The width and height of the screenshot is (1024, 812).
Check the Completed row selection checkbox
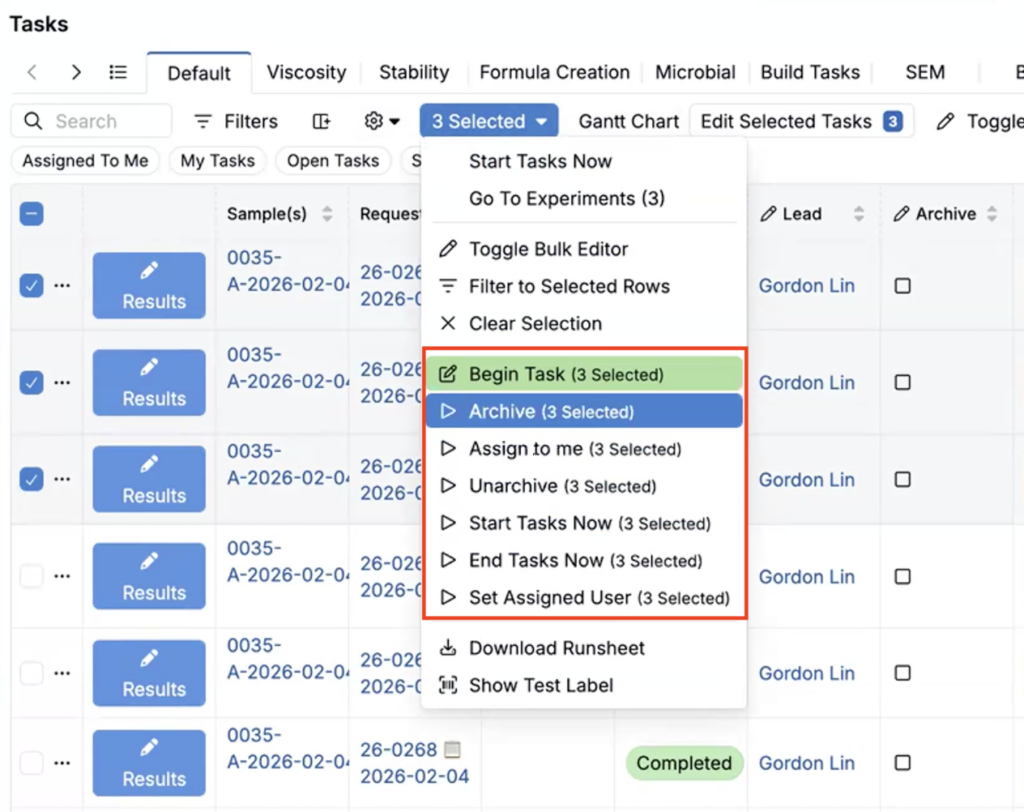[x=31, y=762]
